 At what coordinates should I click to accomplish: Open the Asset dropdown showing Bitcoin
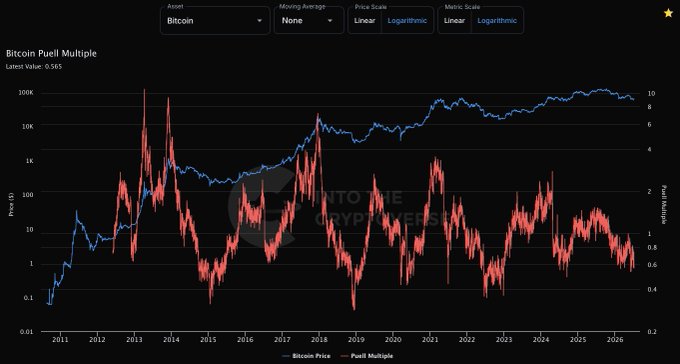(x=215, y=20)
